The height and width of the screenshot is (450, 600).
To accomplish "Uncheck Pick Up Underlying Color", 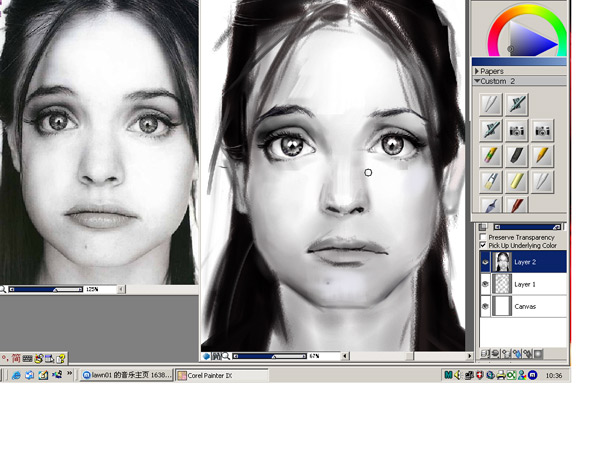I will click(483, 245).
